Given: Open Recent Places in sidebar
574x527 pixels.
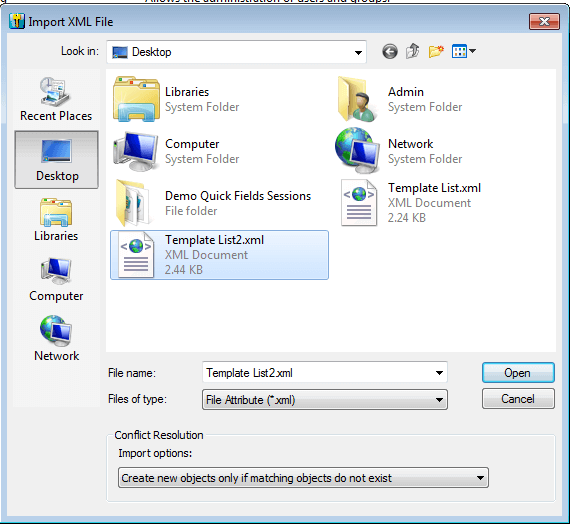Looking at the screenshot, I should click(56, 99).
